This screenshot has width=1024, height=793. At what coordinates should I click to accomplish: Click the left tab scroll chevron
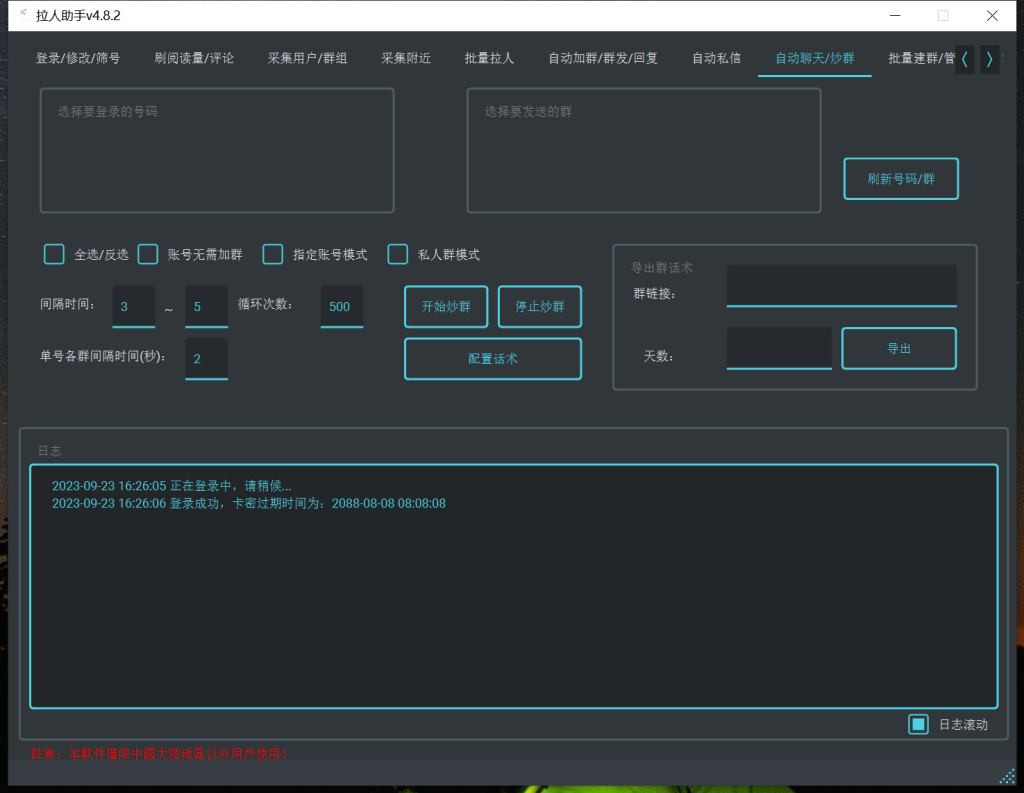coord(963,59)
